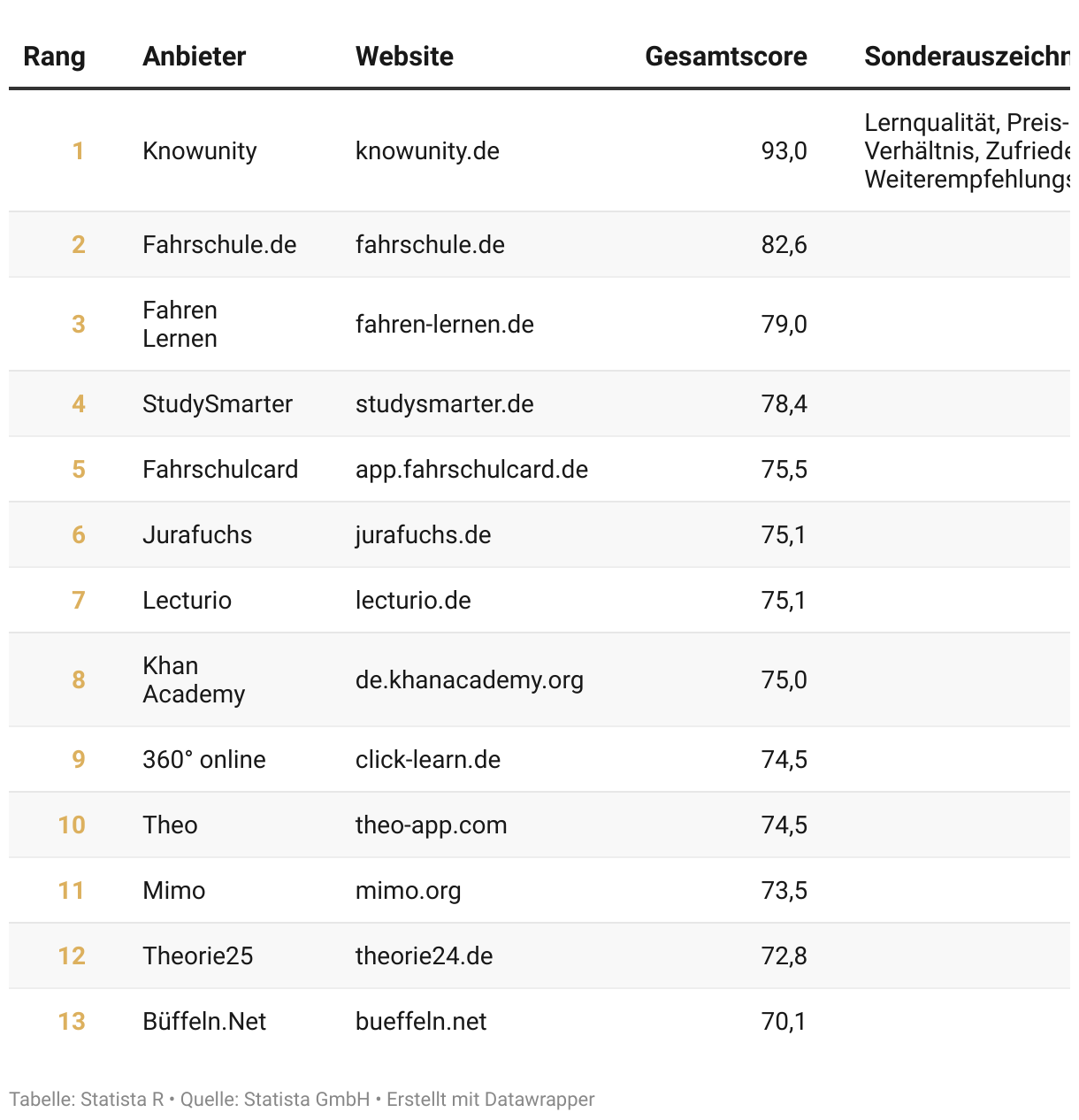Open the bueffeln.net link
This screenshot has width=1079, height=1120.
click(421, 1022)
